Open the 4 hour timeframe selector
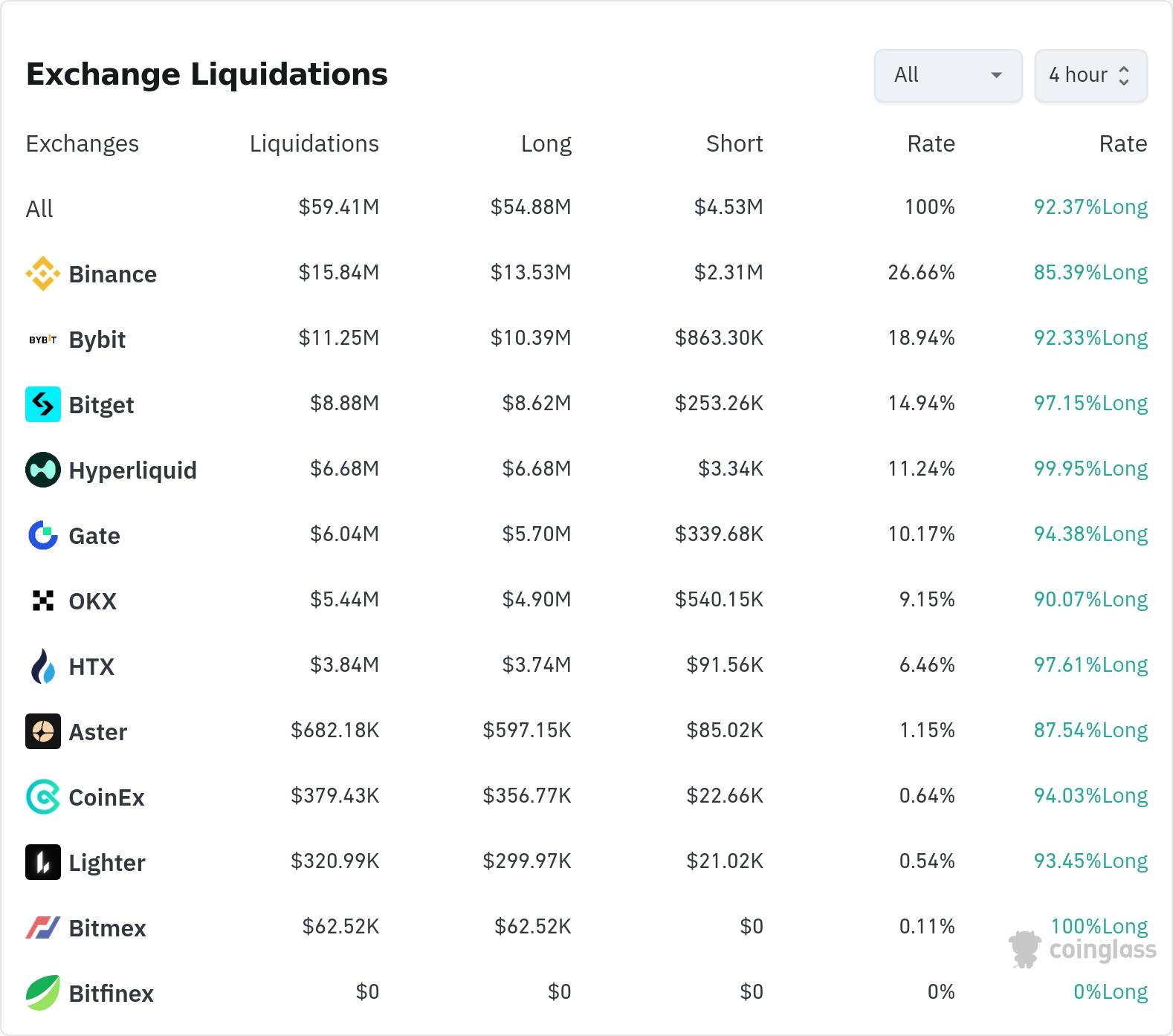 (1090, 75)
